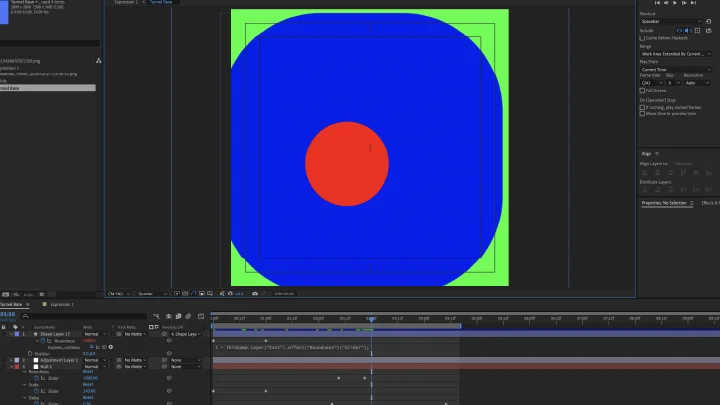720x405 pixels.
Task: Reset the Roundness effect on Null 1
Action: pos(88,371)
